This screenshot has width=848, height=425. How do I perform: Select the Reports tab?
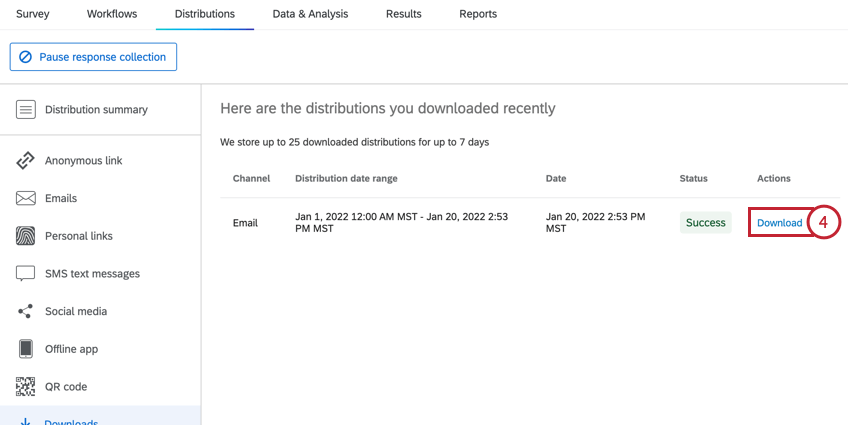click(478, 14)
